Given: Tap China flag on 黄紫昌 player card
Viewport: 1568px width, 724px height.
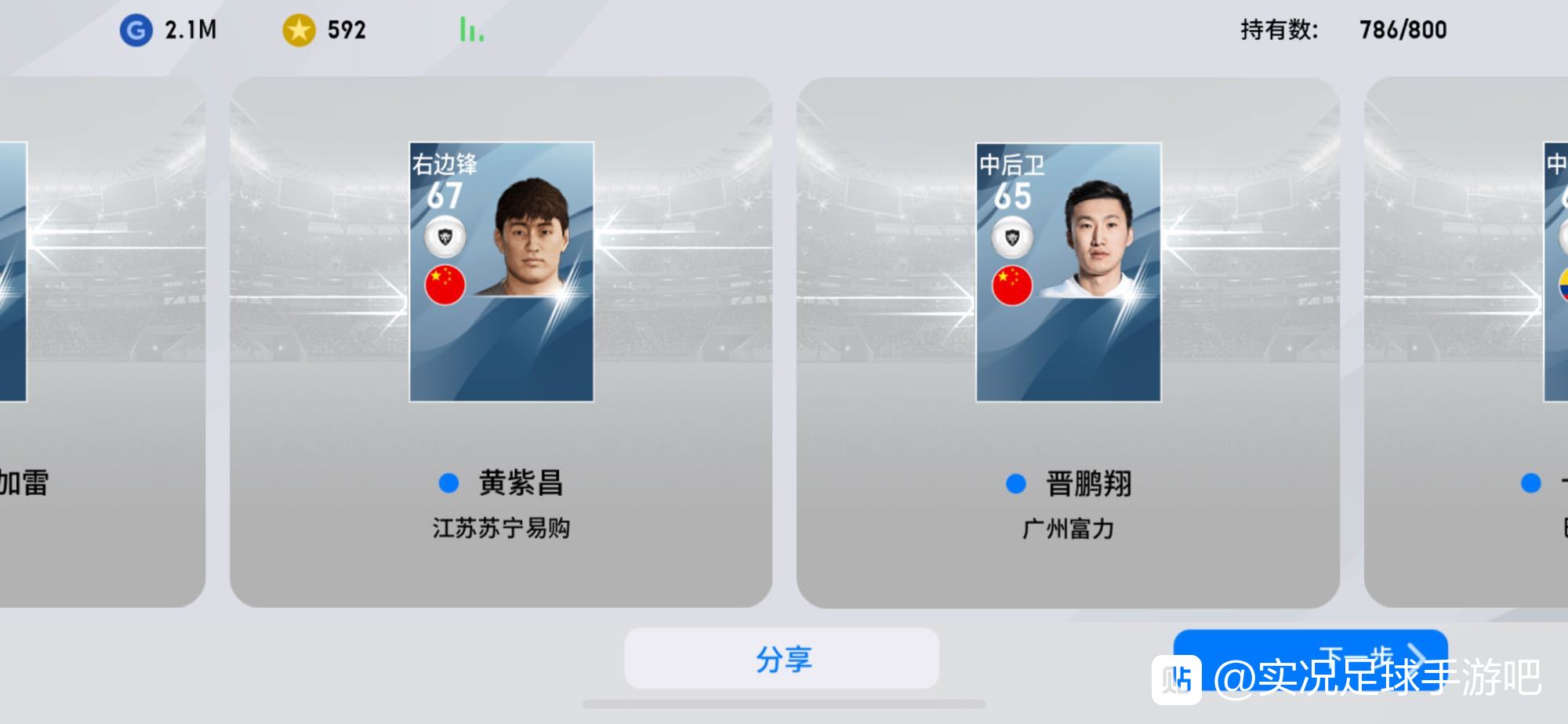Looking at the screenshot, I should pyautogui.click(x=445, y=285).
